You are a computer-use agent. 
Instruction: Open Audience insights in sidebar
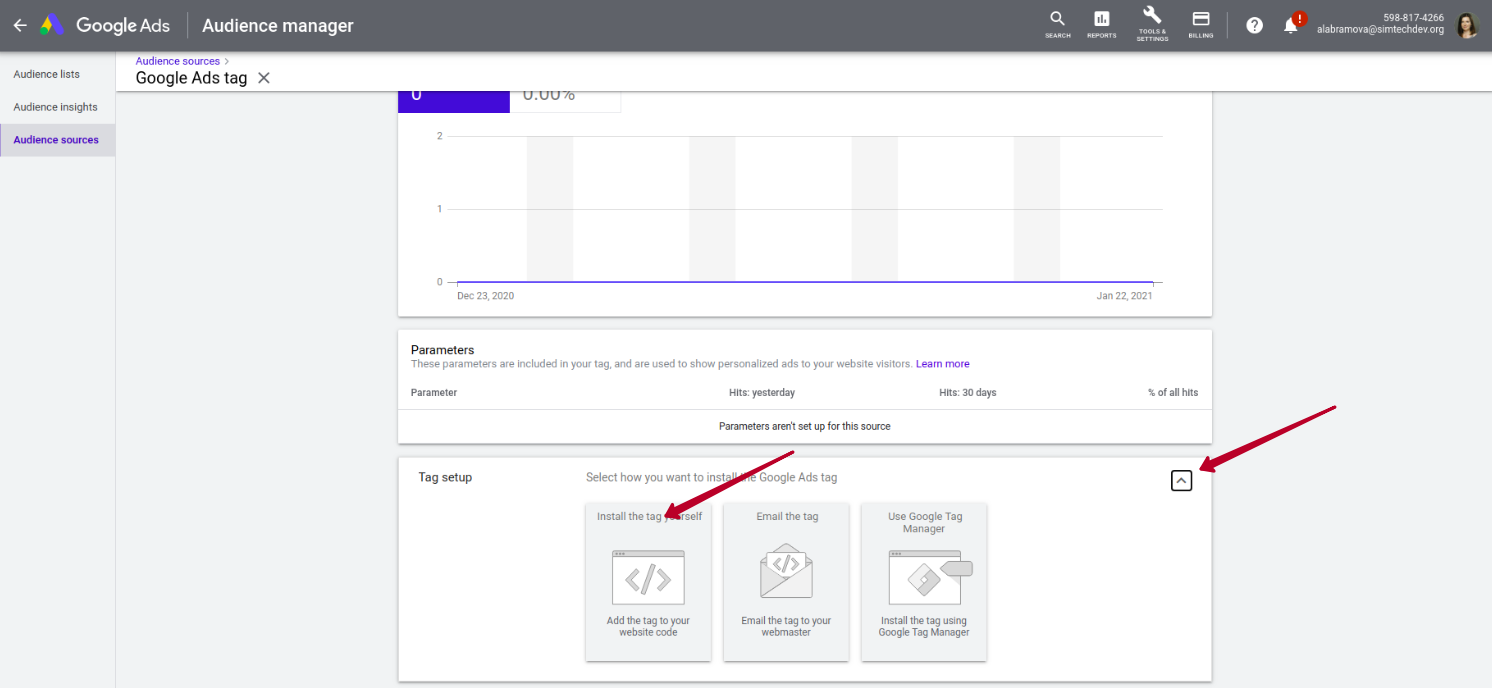(57, 107)
